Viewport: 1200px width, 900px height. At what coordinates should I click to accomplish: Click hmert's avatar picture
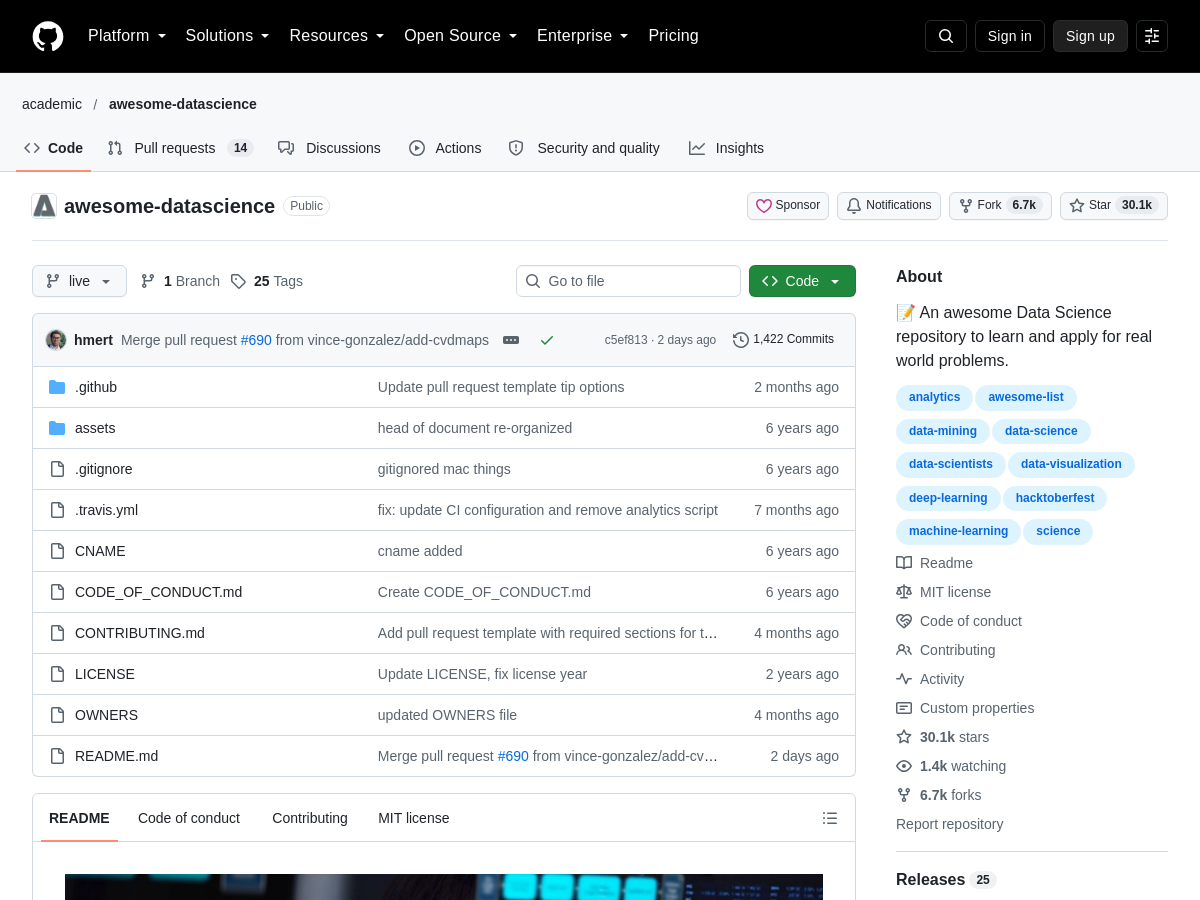pyautogui.click(x=56, y=340)
